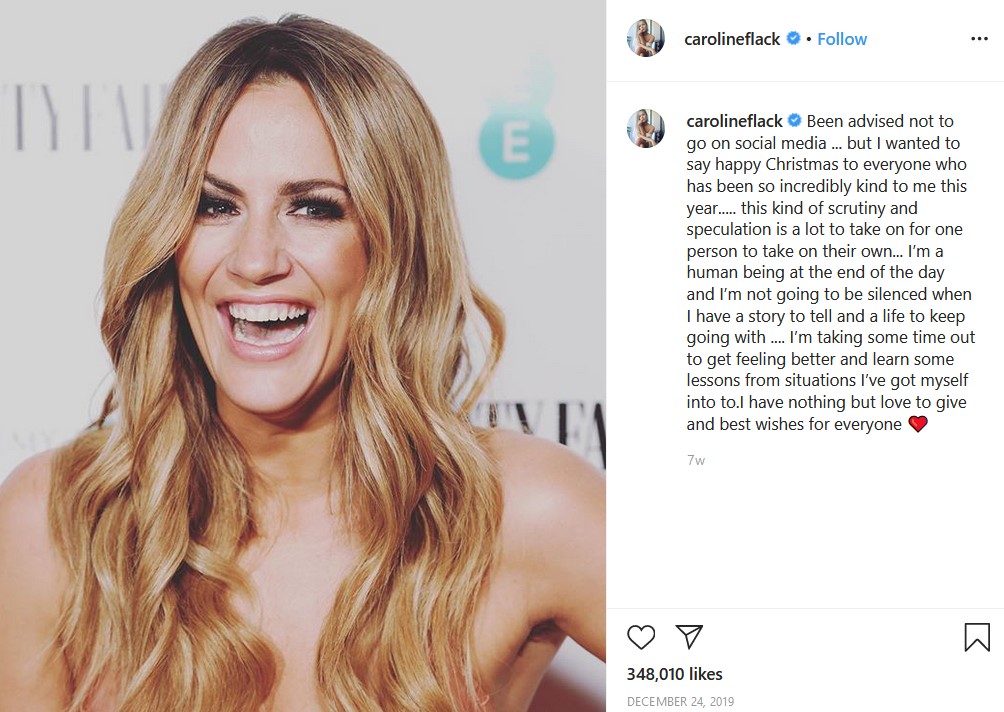Save the post with bookmark icon

977,637
